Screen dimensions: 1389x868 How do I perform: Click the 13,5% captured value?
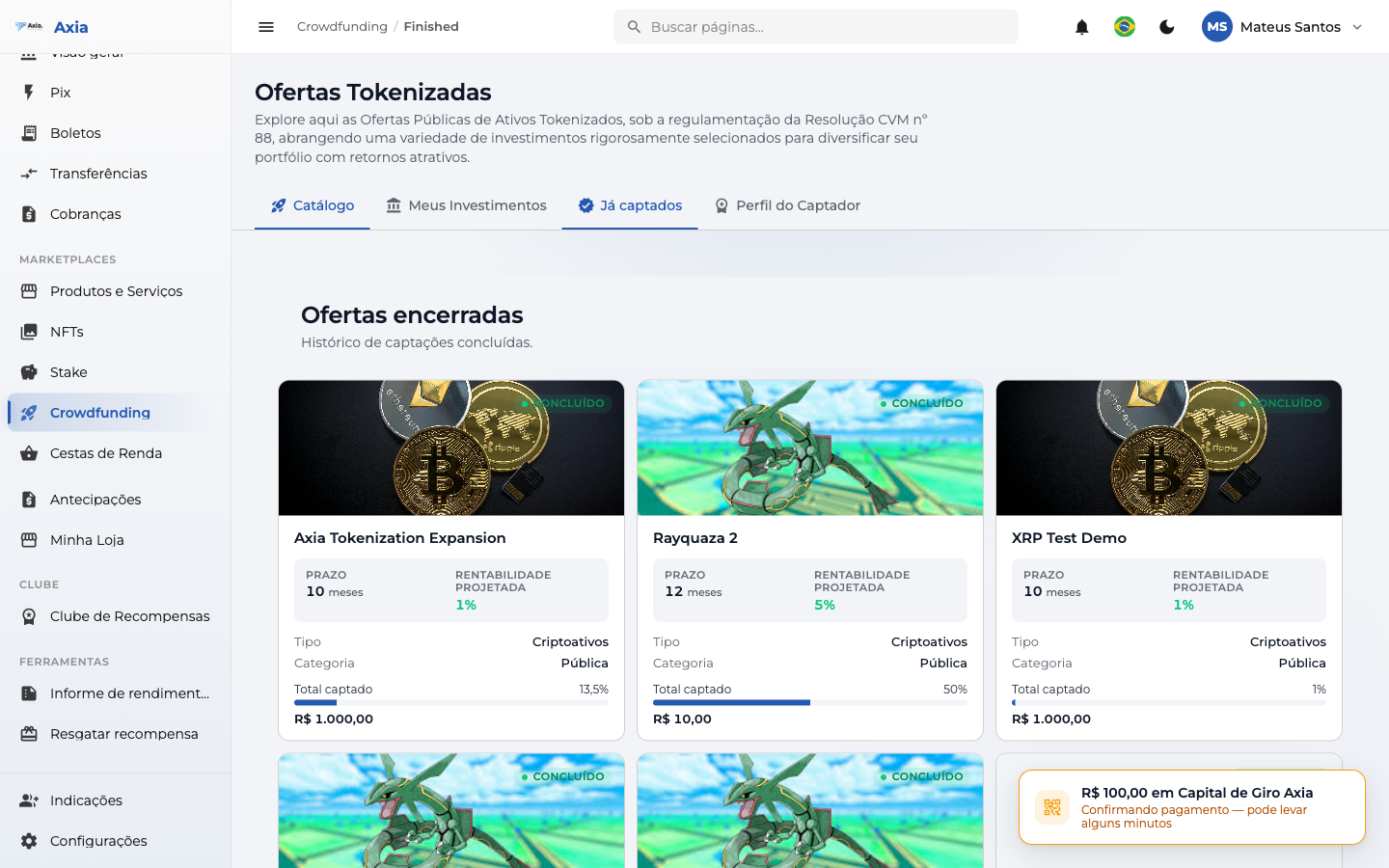pyautogui.click(x=594, y=690)
